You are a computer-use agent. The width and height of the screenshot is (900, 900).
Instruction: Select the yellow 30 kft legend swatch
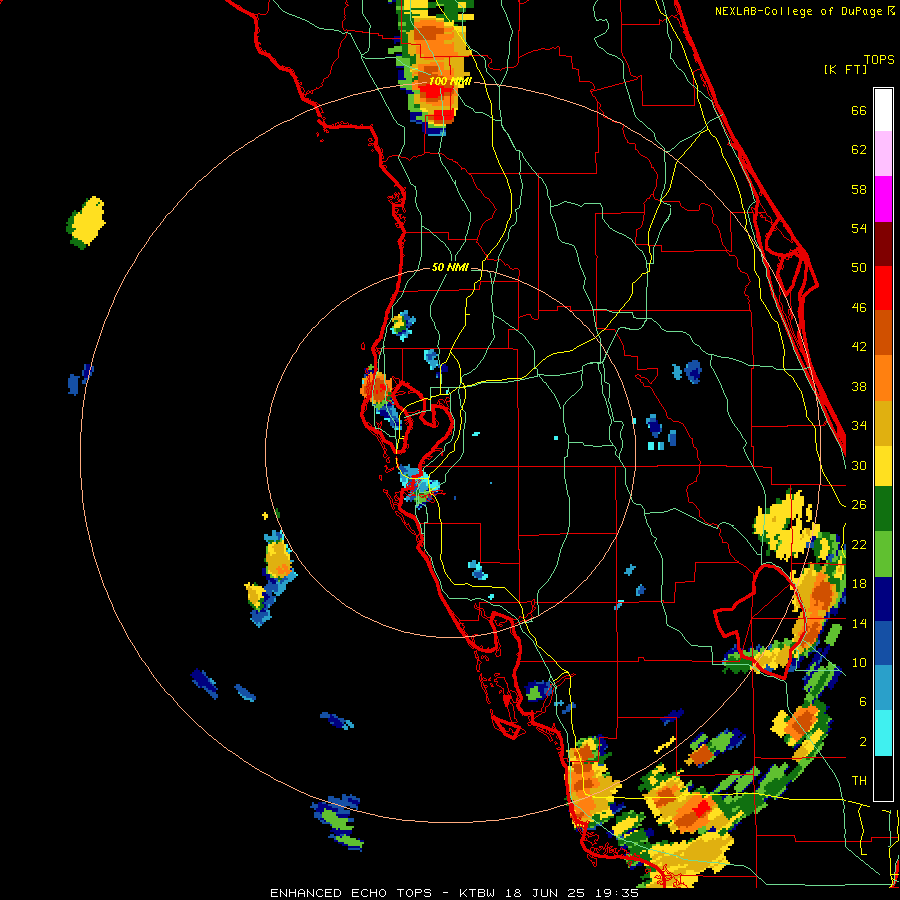tap(883, 466)
